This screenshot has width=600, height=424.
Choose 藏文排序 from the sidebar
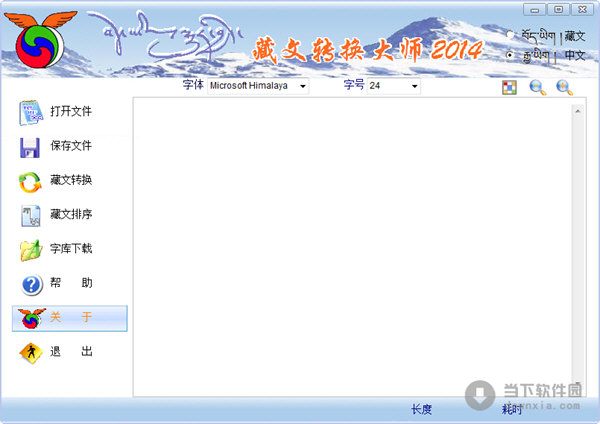point(71,214)
